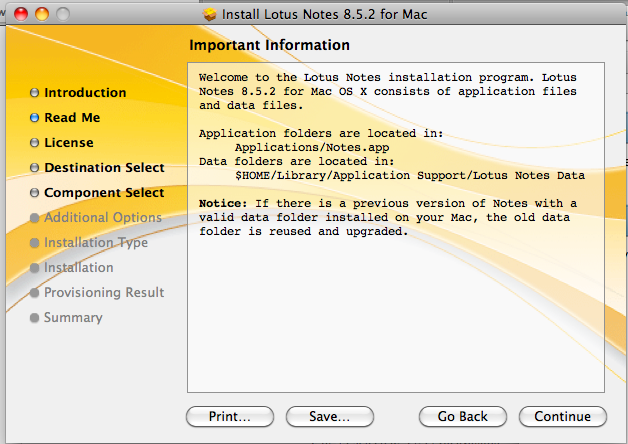Close the installer window with red button
Screen dimensions: 628x444
click(x=21, y=14)
